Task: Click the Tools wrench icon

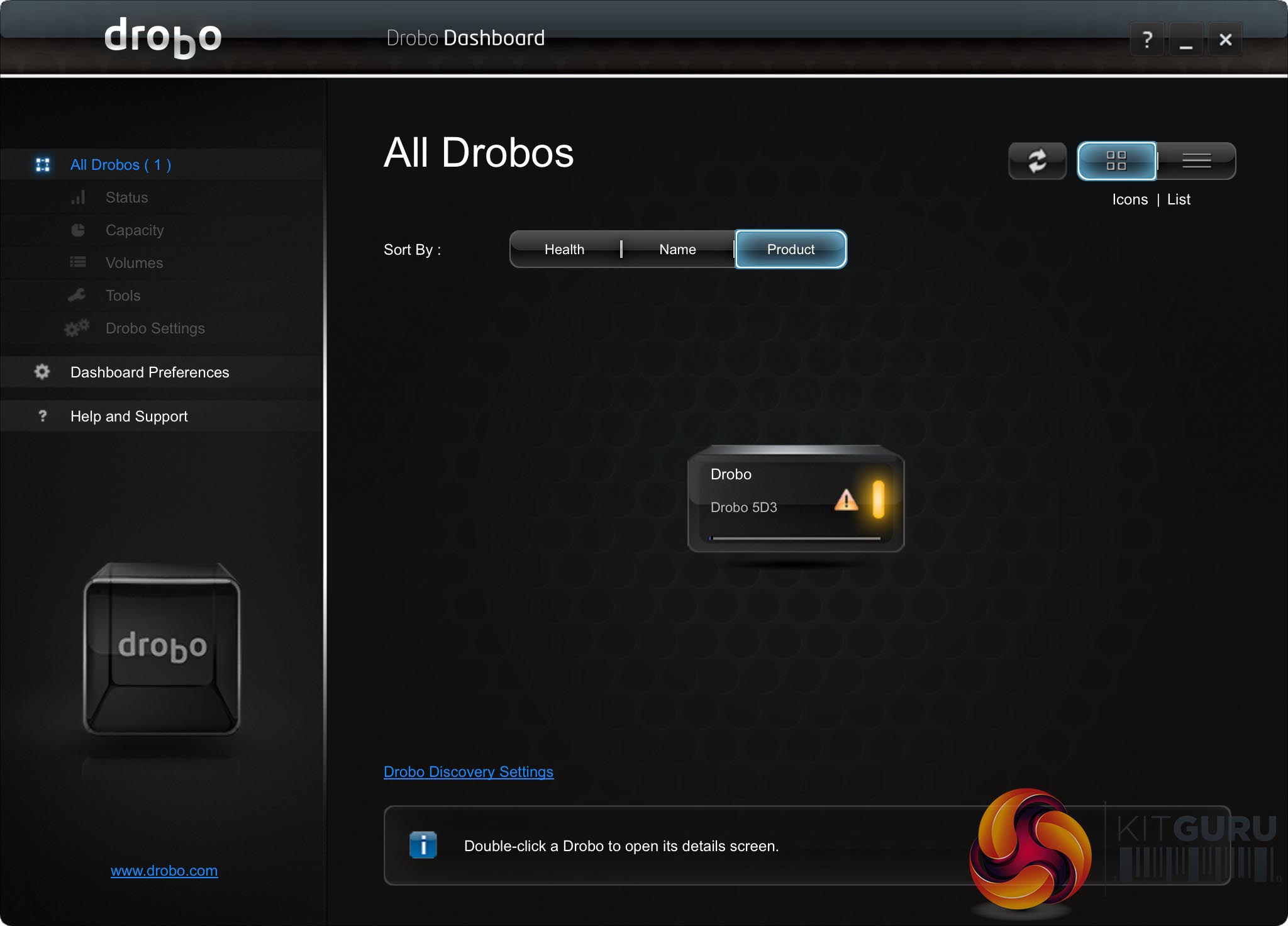Action: click(77, 295)
